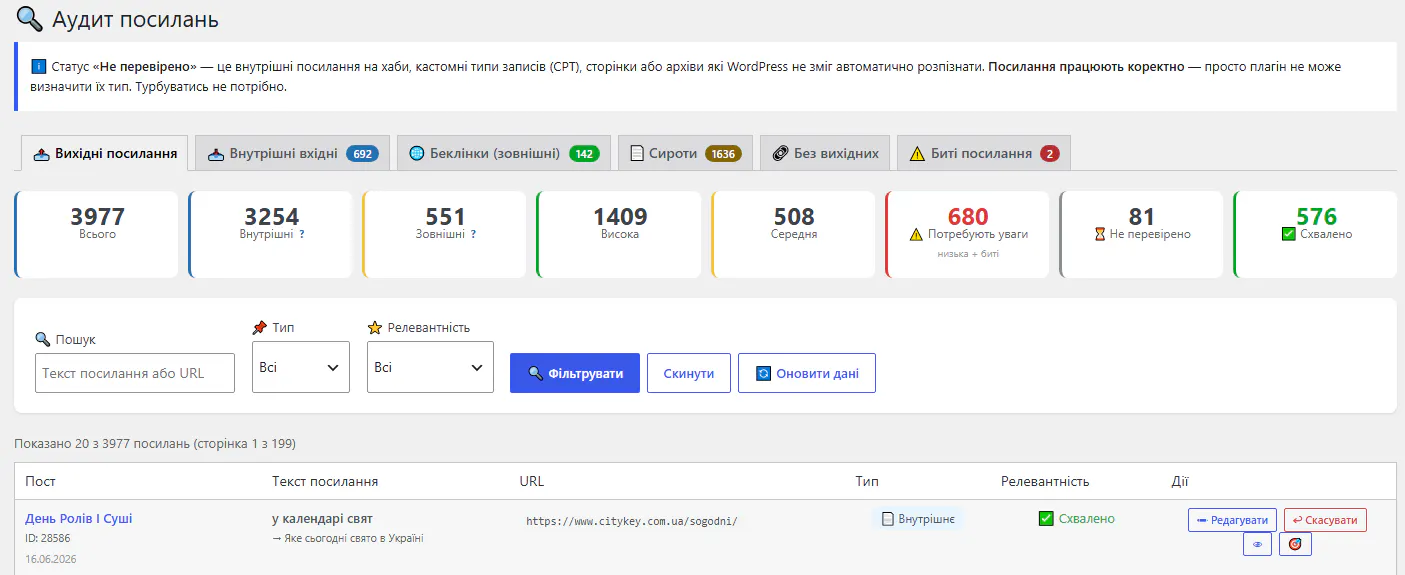Click the hourglass icon on Не перевірено card
The width and height of the screenshot is (1405, 575).
(x=1099, y=234)
